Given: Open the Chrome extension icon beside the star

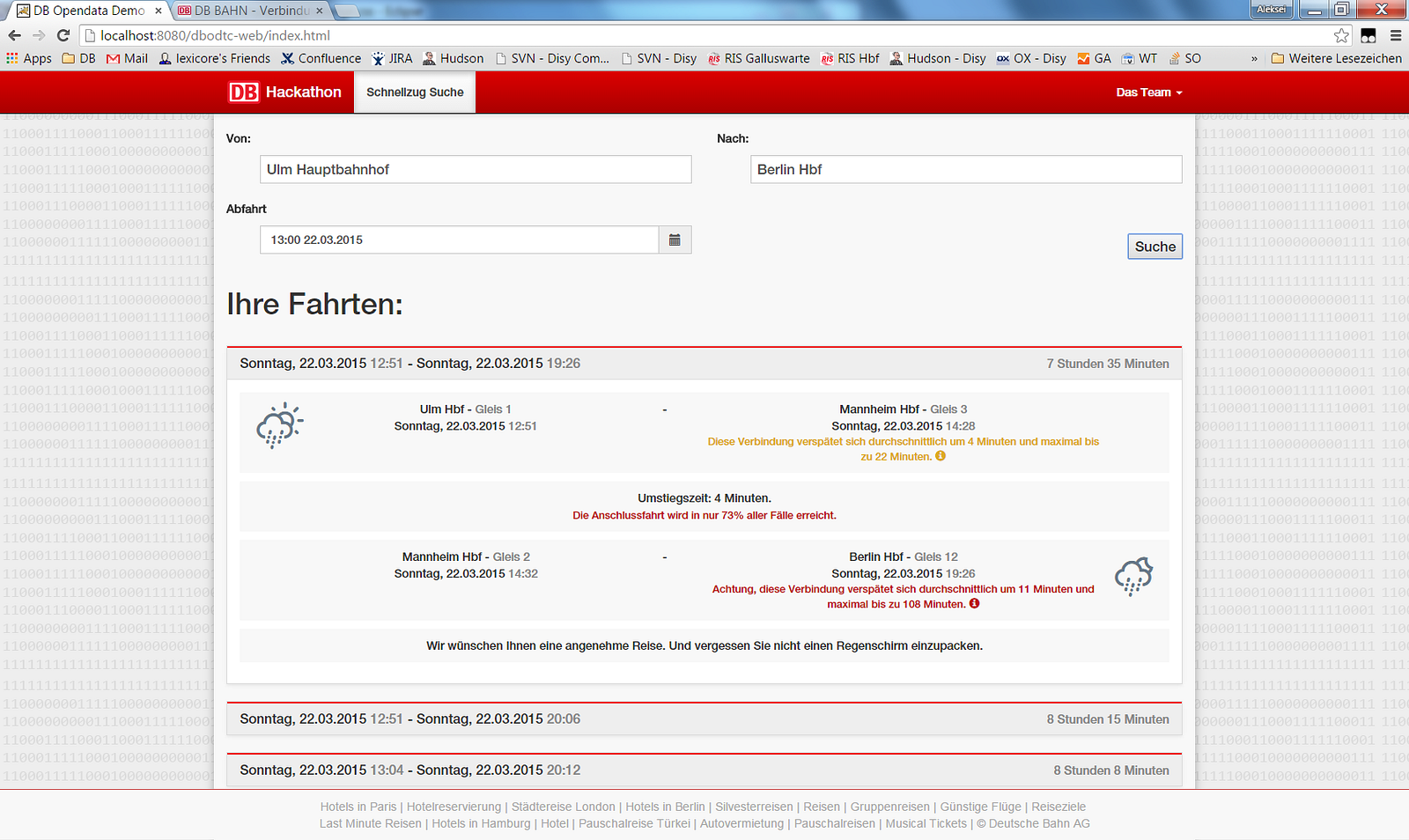Looking at the screenshot, I should (x=1368, y=35).
